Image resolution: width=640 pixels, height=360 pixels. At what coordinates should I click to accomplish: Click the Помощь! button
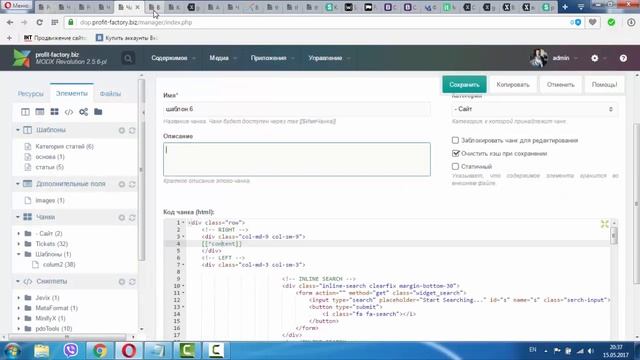(604, 84)
